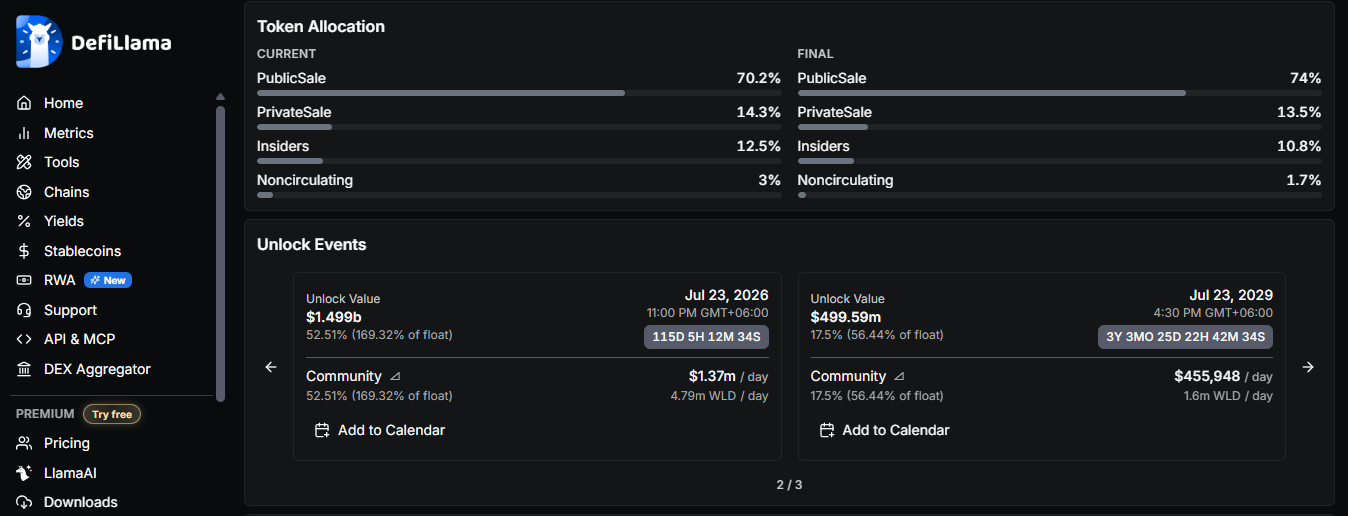Viewport: 1348px width, 516px height.
Task: Open the Support headset icon
Action: coord(25,310)
